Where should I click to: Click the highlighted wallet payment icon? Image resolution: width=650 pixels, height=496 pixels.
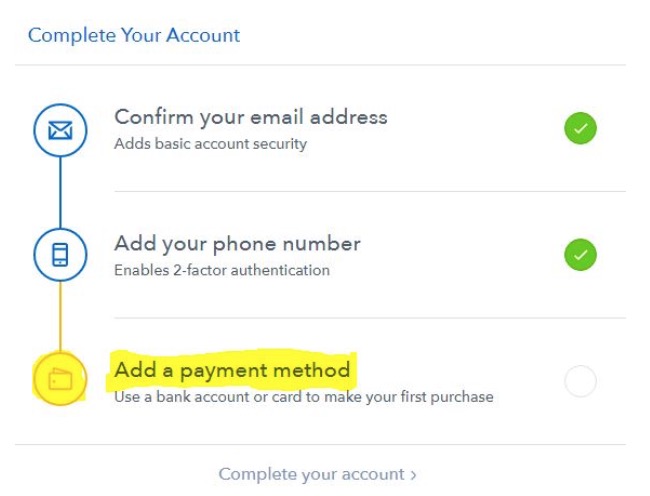[x=60, y=379]
